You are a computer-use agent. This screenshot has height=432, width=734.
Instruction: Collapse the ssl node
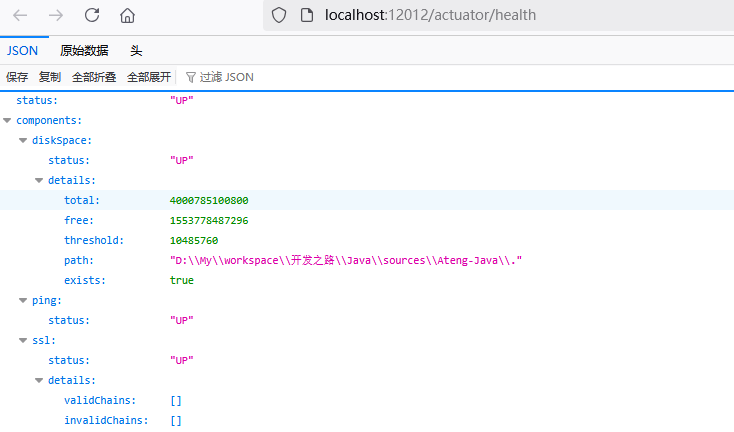tap(23, 340)
